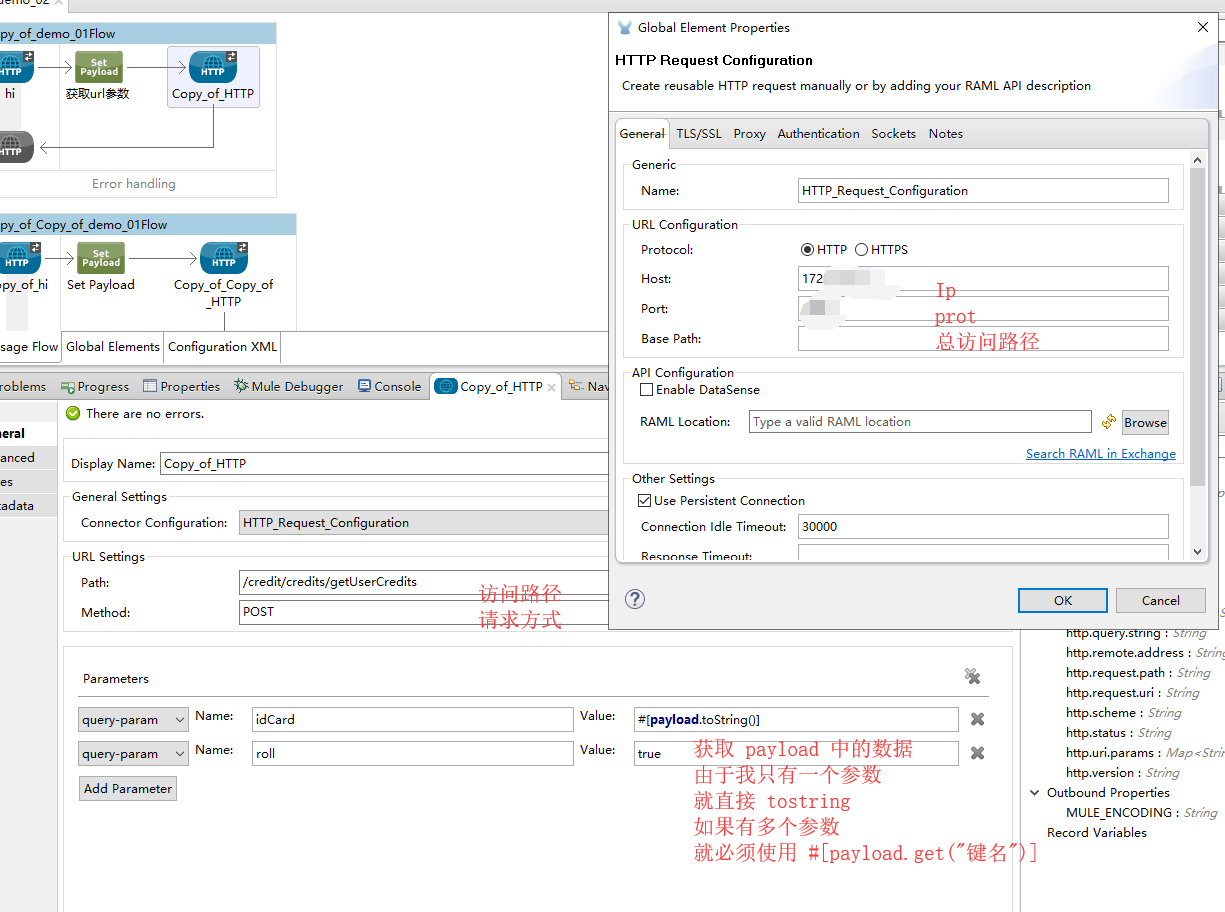This screenshot has width=1225, height=912.
Task: Click the remove-all parameters icon
Action: point(972,677)
